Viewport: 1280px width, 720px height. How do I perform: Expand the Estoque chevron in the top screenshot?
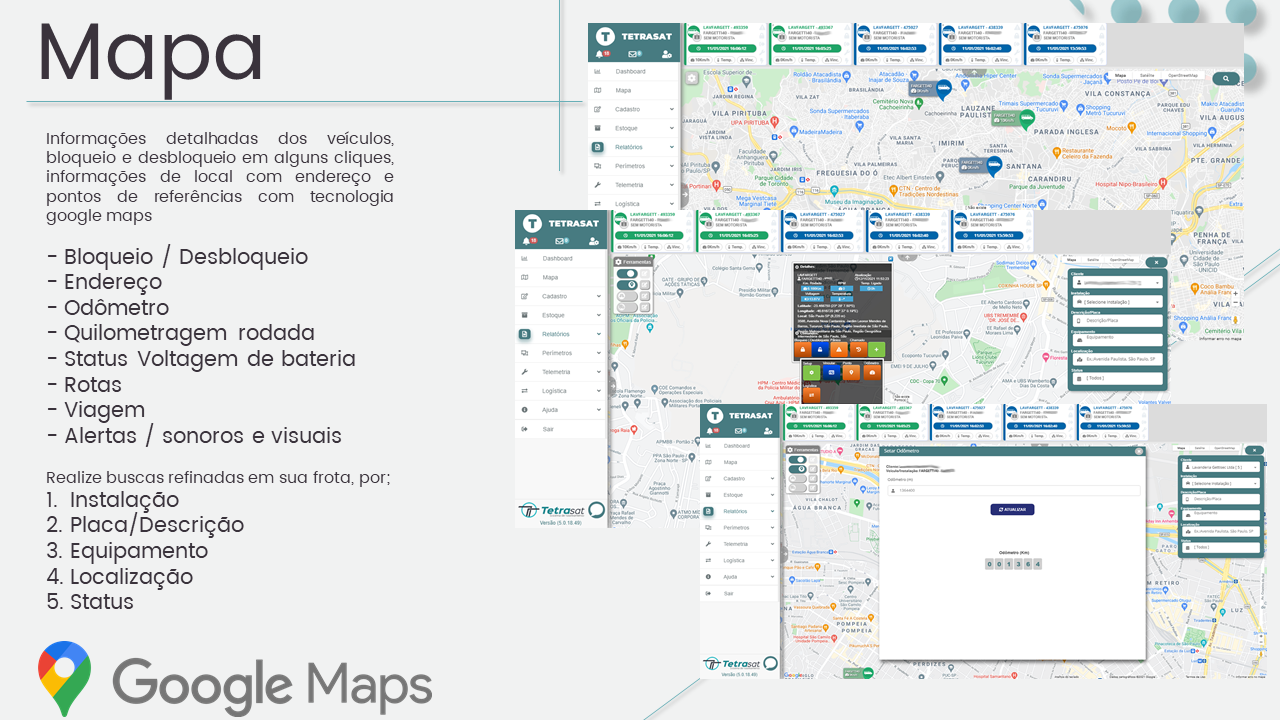click(x=672, y=128)
